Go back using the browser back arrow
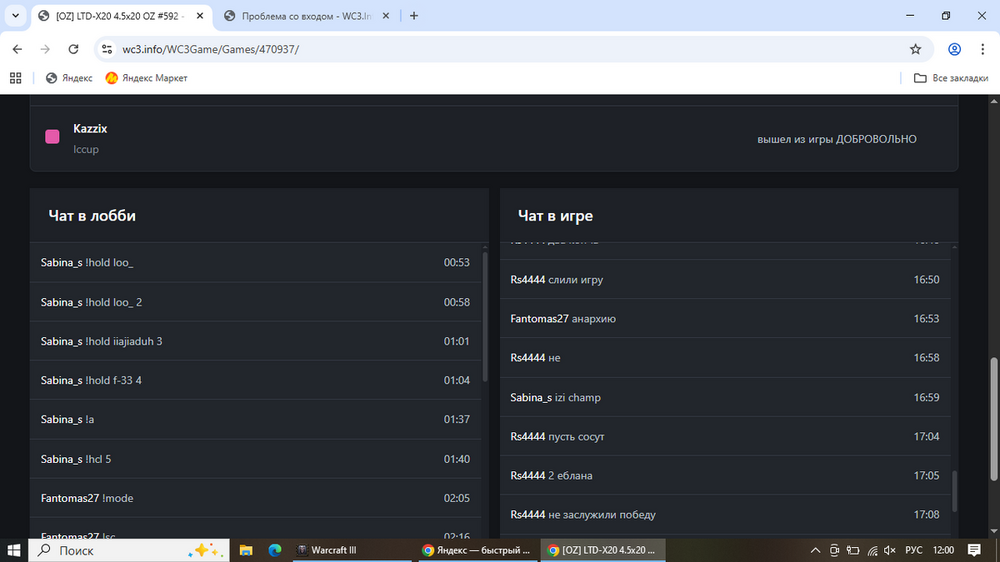Viewport: 1000px width, 562px height. coord(17,49)
